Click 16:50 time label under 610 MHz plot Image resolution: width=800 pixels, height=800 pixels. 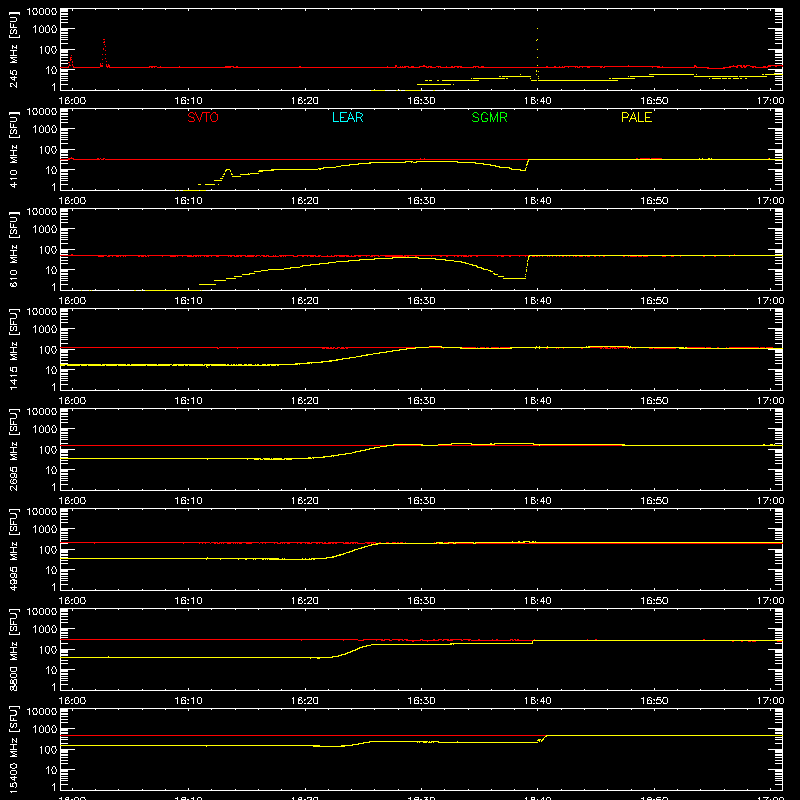coord(654,301)
